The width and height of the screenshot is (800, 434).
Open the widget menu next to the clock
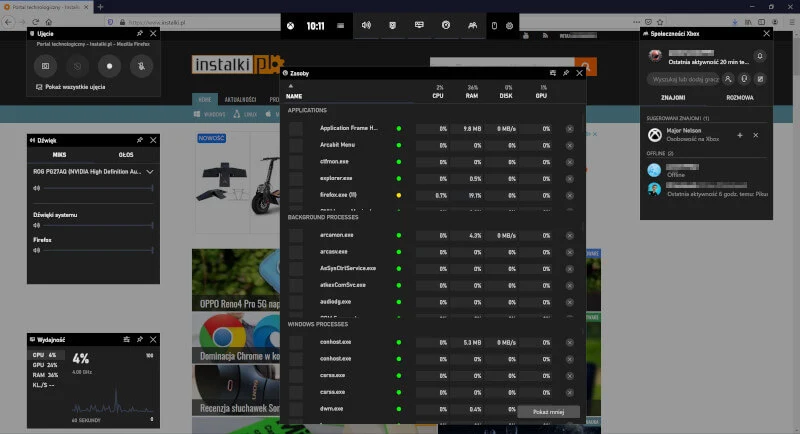pyautogui.click(x=340, y=25)
